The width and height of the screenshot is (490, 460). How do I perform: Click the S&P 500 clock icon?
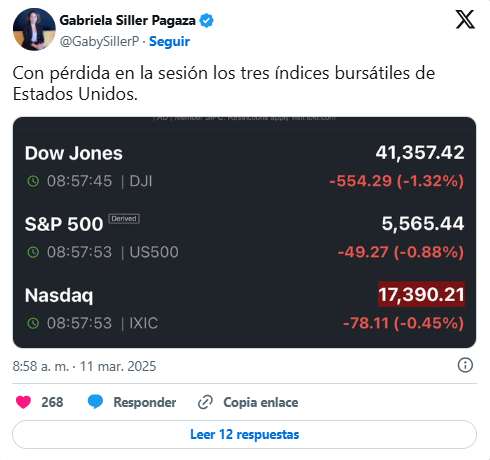[x=33, y=252]
